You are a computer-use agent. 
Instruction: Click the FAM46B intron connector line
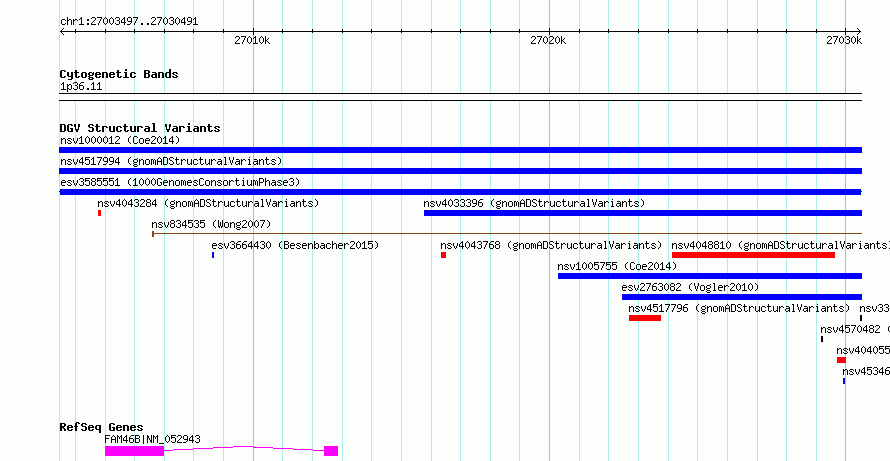pos(244,448)
